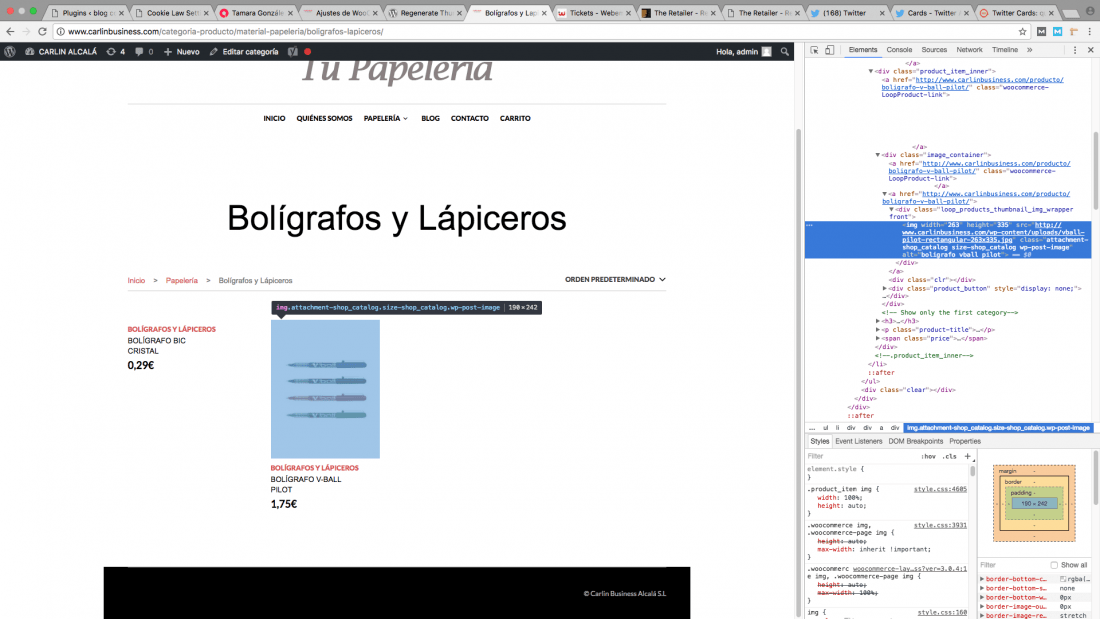The height and width of the screenshot is (619, 1100).
Task: Open the Network DevTools tab
Action: coord(969,51)
